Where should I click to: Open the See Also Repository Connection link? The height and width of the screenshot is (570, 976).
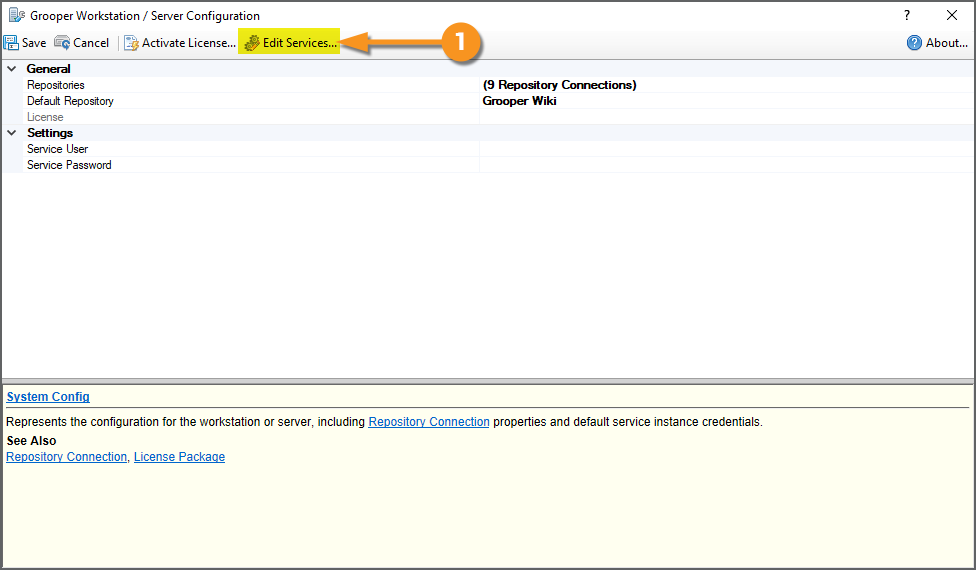pyautogui.click(x=66, y=457)
